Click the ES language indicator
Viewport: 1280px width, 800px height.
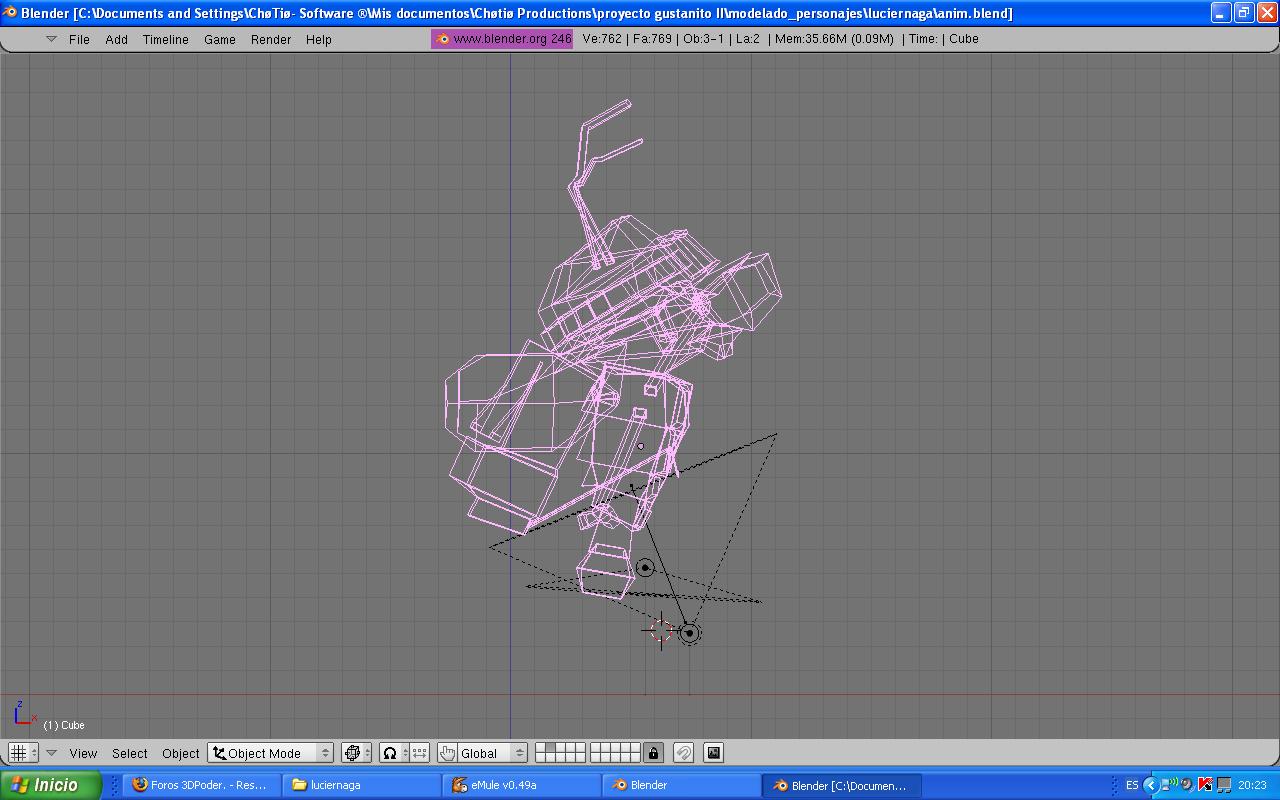1132,785
